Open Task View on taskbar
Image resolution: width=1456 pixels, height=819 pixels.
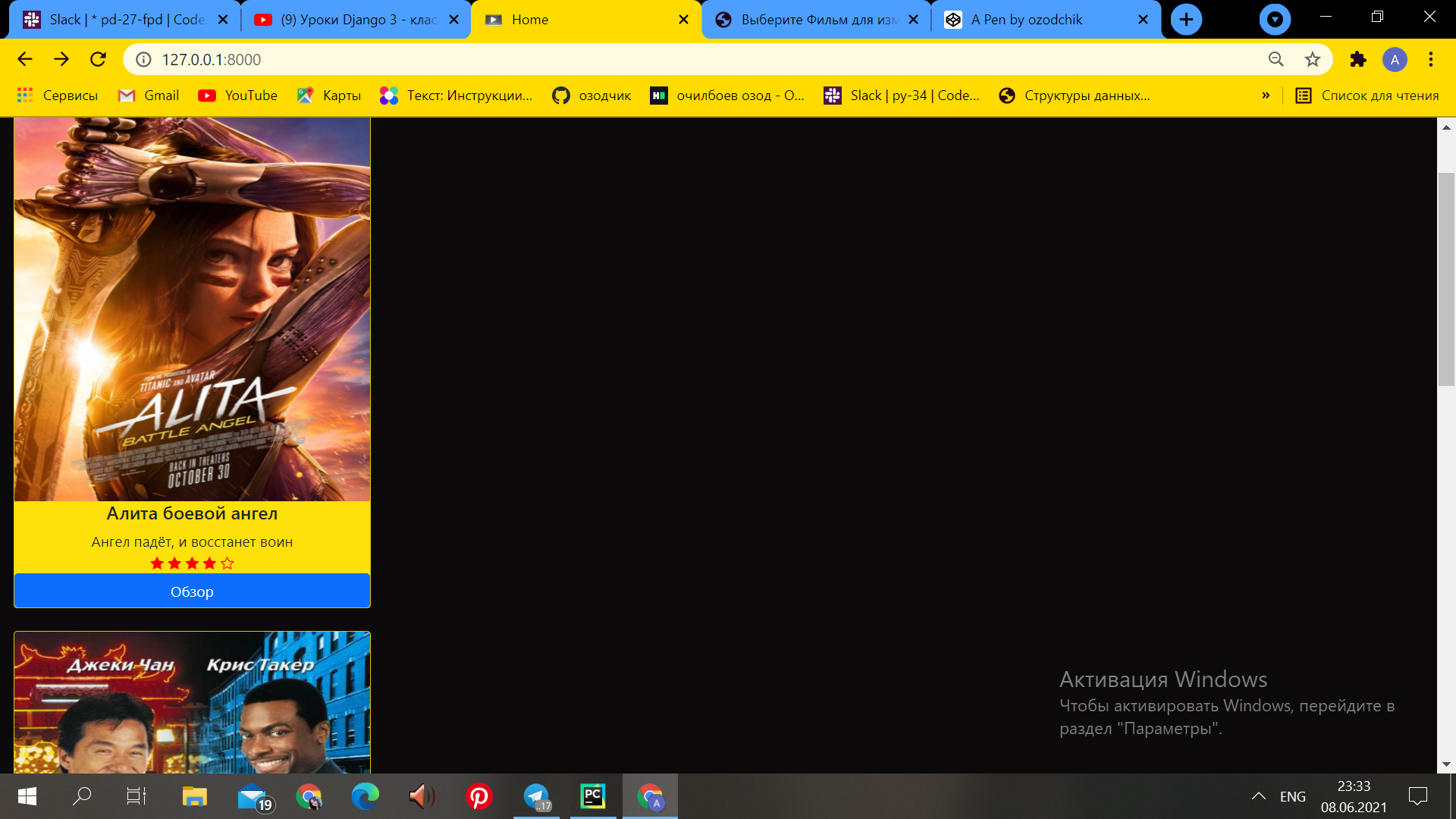click(x=136, y=796)
